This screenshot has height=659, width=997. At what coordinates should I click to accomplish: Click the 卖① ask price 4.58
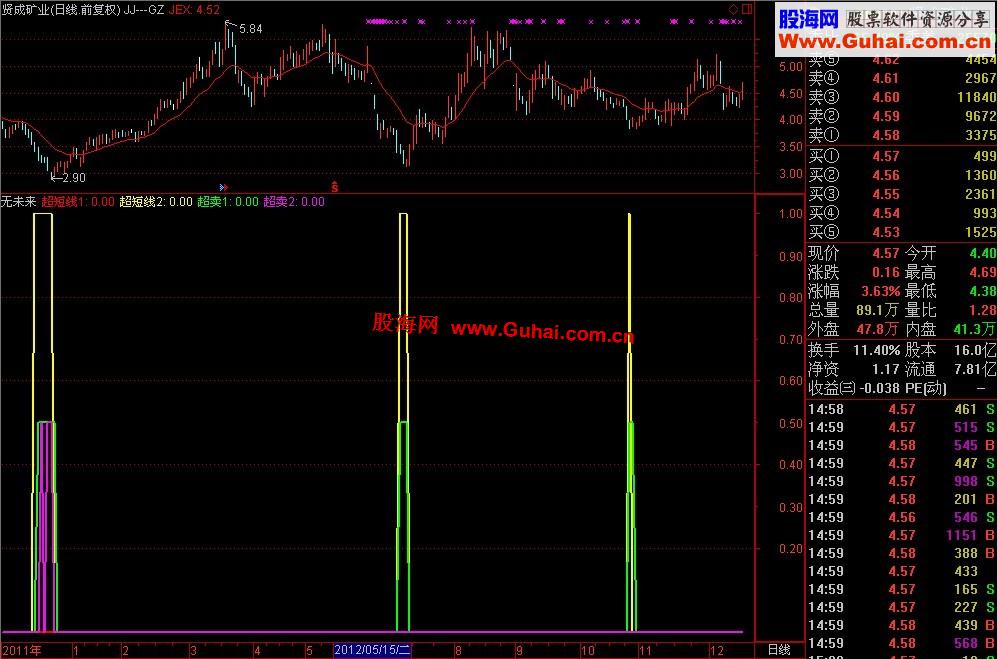tap(887, 135)
